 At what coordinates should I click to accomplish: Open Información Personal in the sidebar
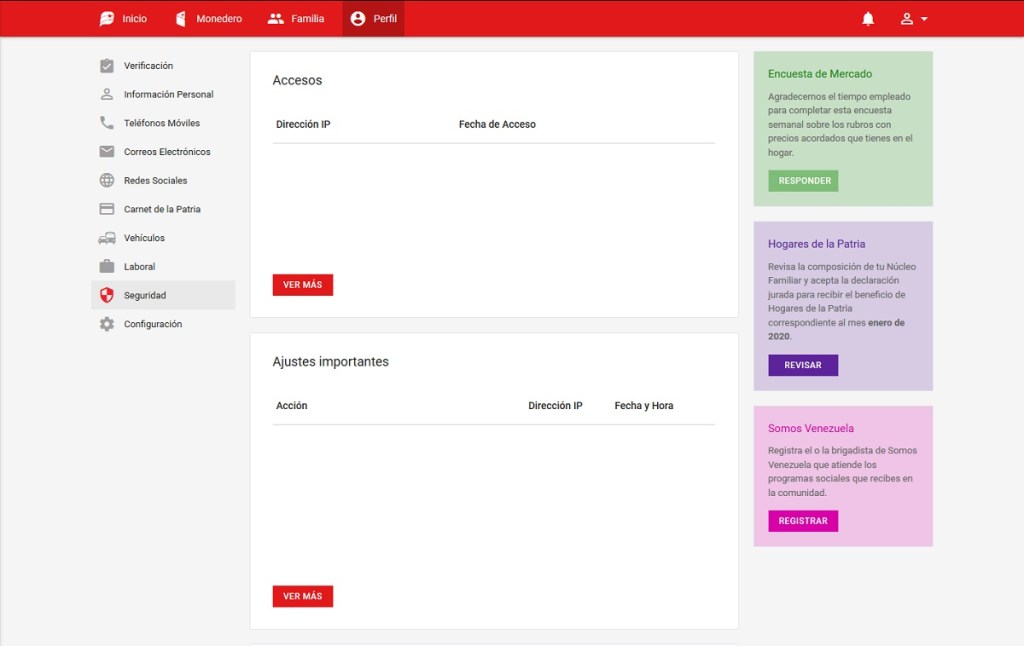(168, 95)
